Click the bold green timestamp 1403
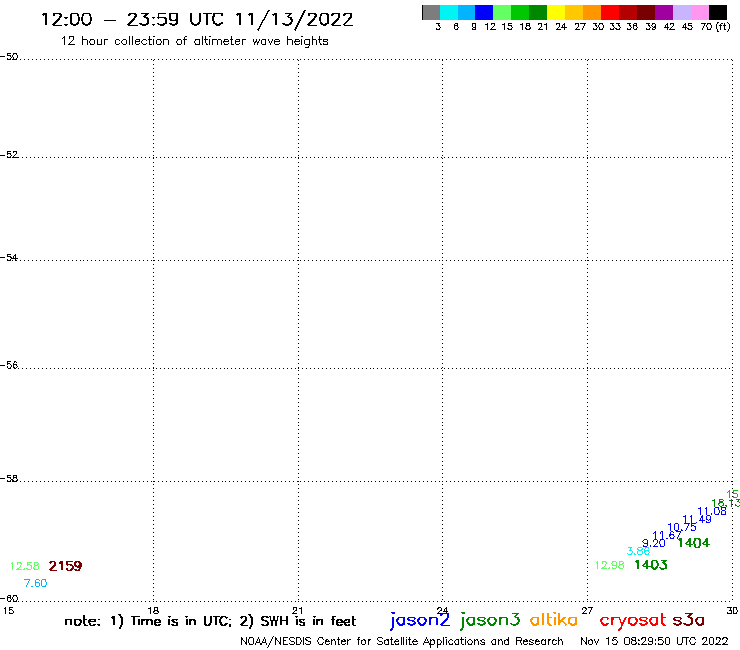Screen dimensions: 740x650 coord(651,565)
